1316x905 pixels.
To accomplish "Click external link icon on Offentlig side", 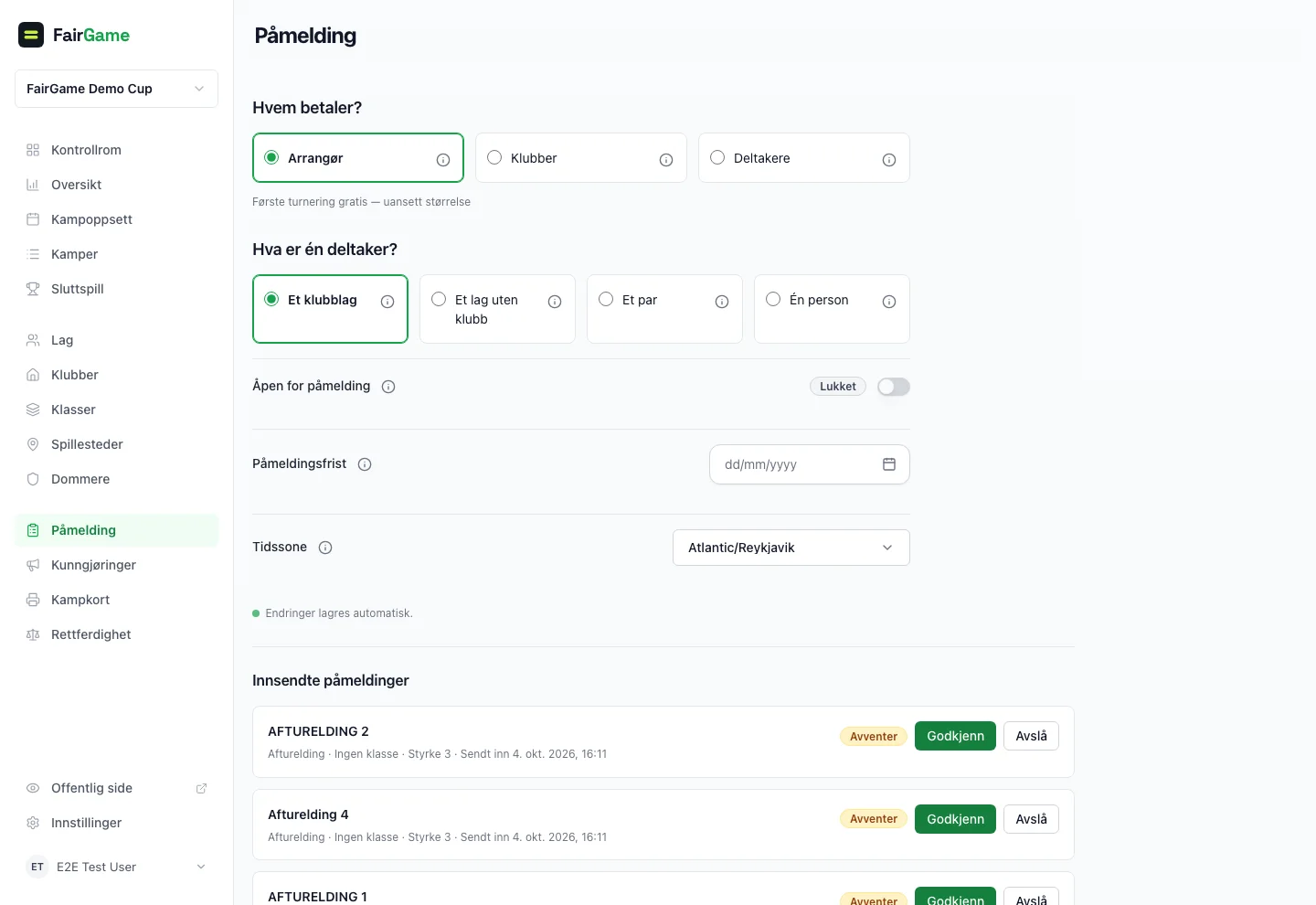I will point(202,788).
